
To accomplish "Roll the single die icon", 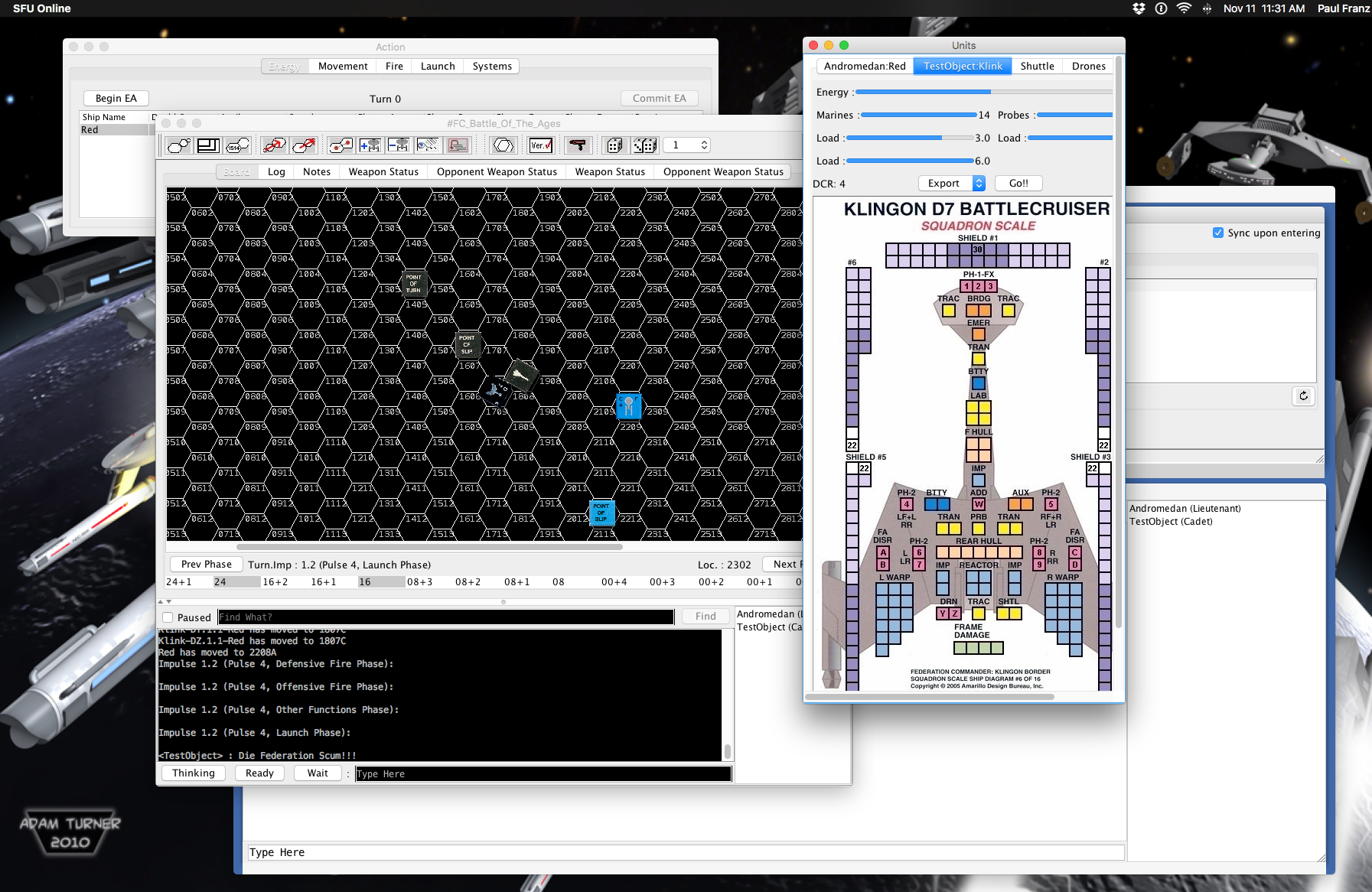I will pos(614,145).
